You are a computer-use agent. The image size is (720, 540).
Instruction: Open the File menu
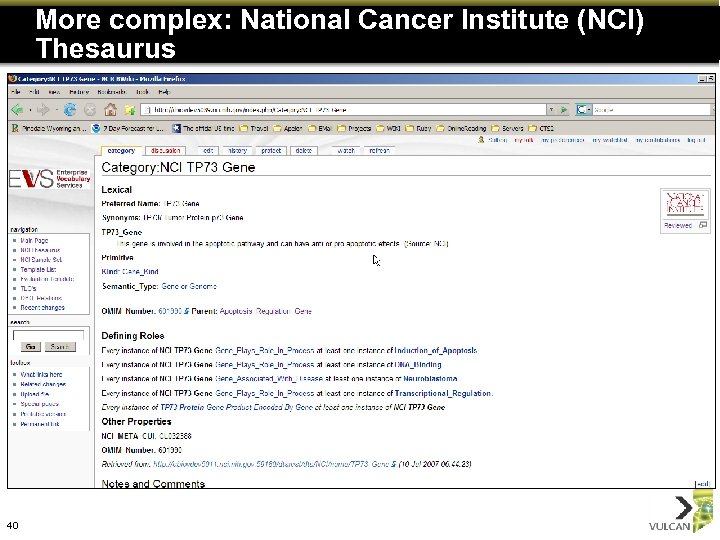point(16,92)
